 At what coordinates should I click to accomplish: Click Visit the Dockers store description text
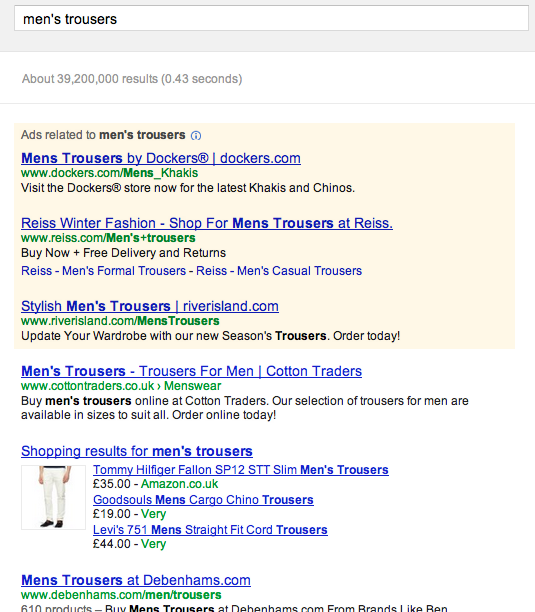tap(188, 188)
